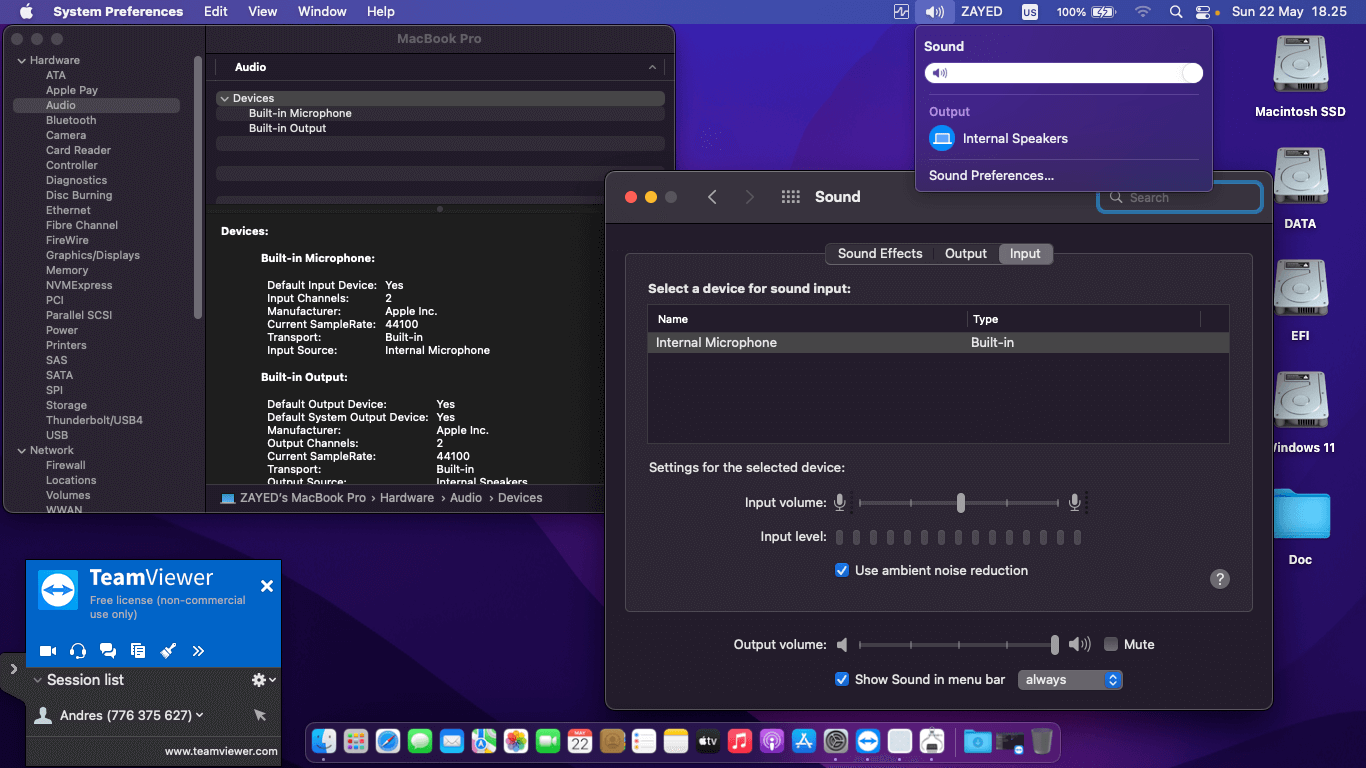Open the Window menu

[x=322, y=12]
